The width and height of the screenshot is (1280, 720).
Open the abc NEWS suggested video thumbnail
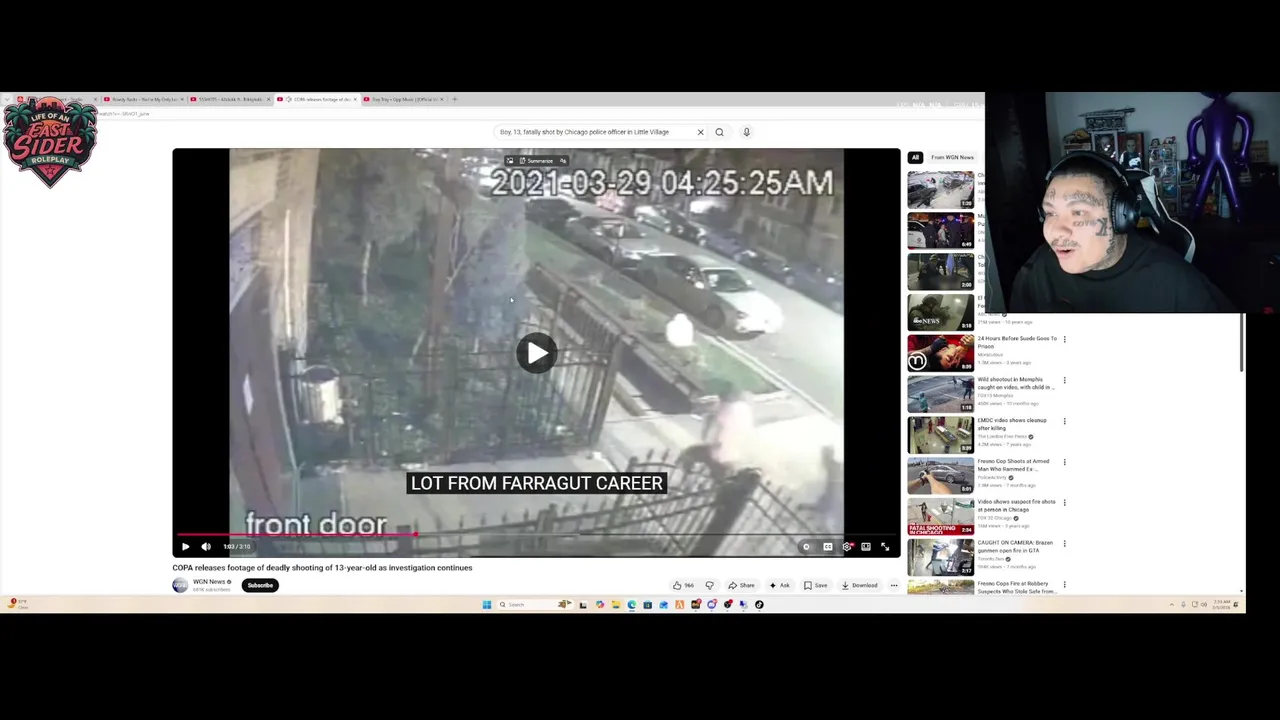click(940, 312)
